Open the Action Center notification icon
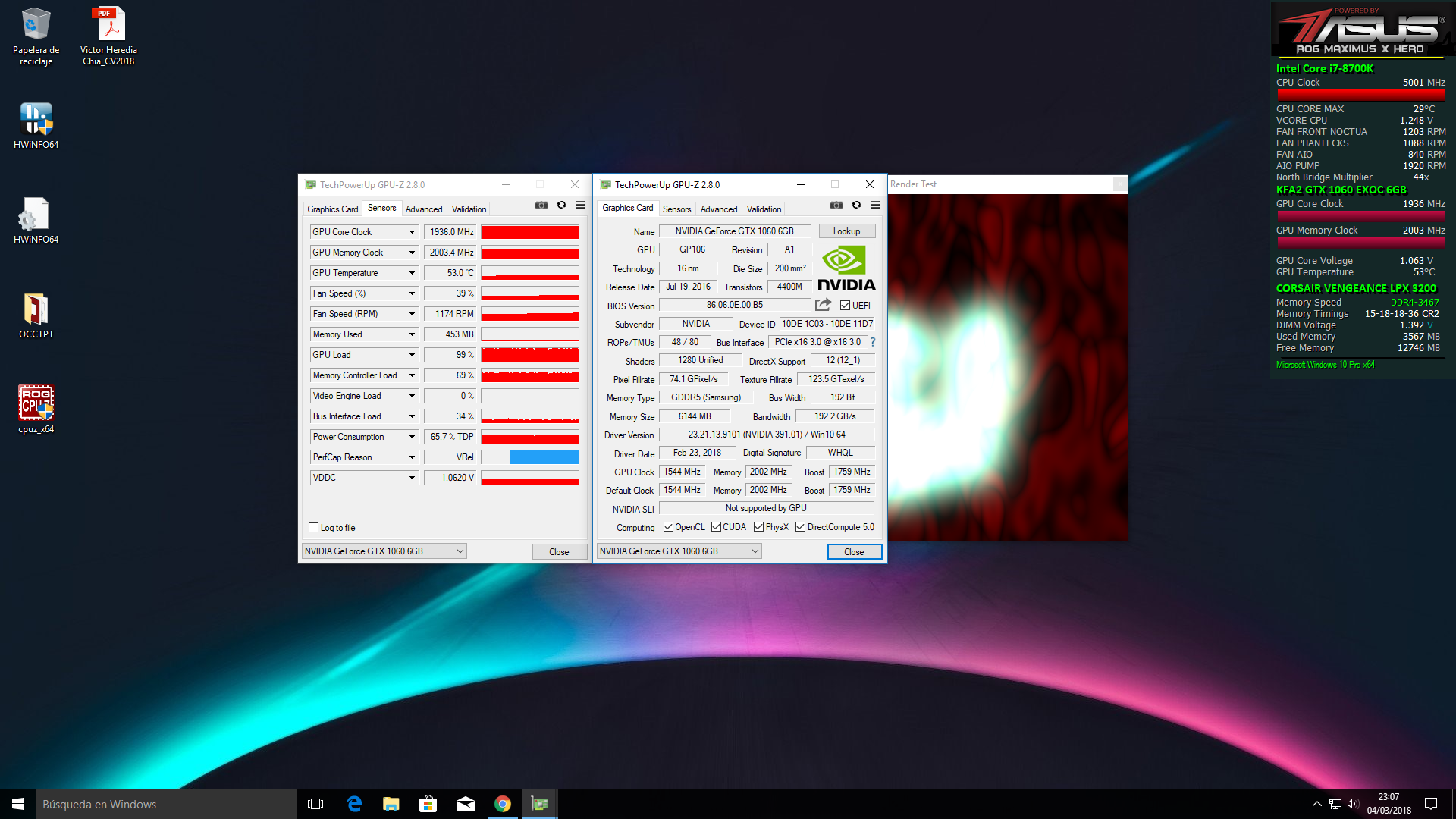The height and width of the screenshot is (819, 1456). tap(1431, 804)
